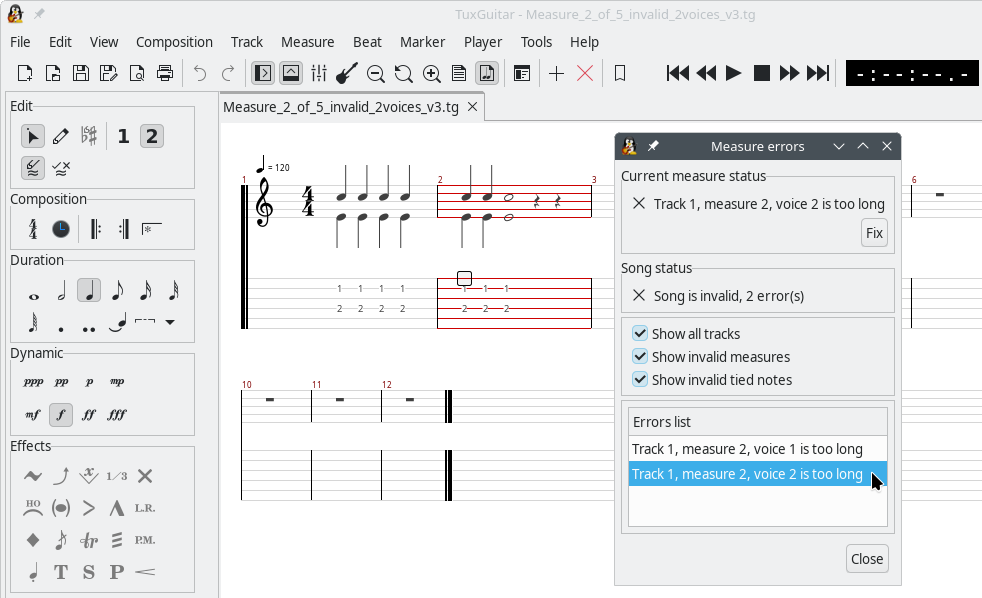This screenshot has width=982, height=598.
Task: Close the Measure errors dialog via Close button
Action: click(866, 558)
